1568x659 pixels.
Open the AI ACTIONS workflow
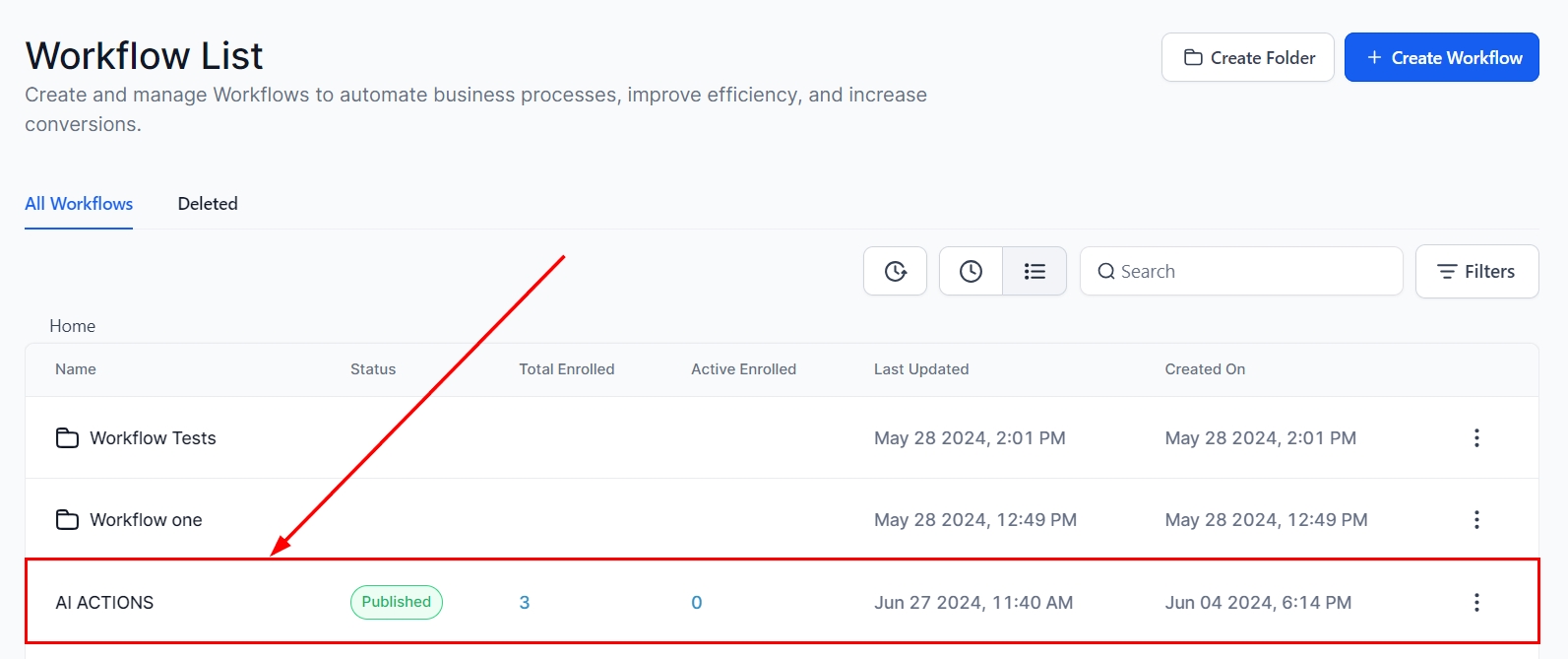104,602
